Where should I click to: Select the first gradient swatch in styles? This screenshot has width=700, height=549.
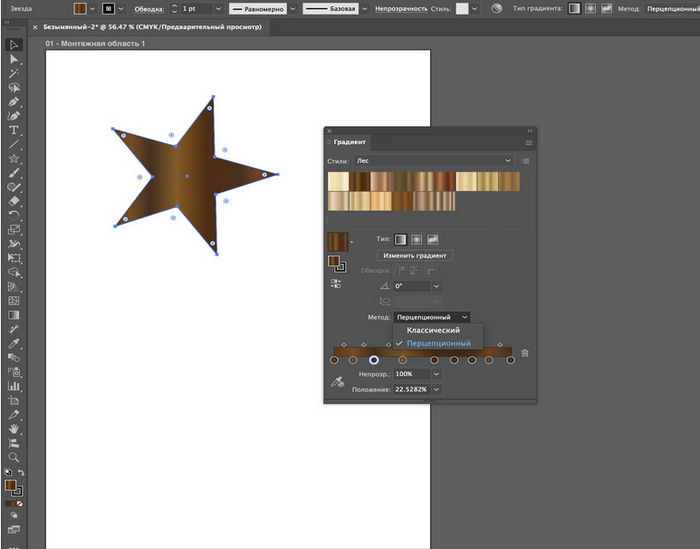point(336,181)
